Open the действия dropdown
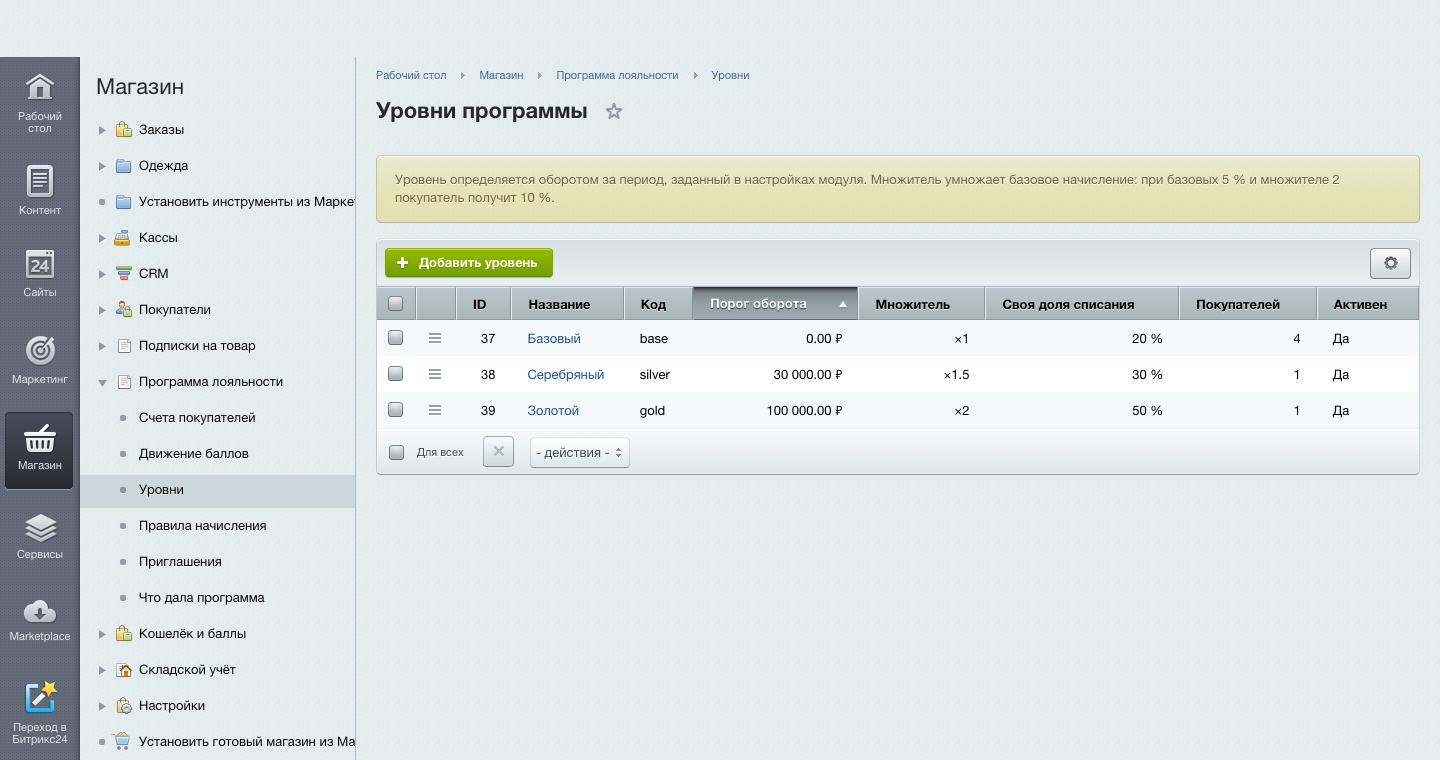 [579, 452]
